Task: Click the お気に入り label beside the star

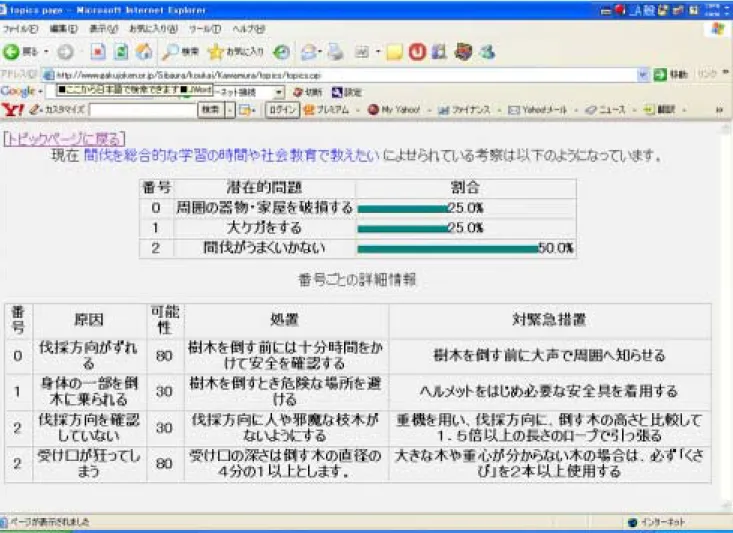Action: click(x=245, y=52)
